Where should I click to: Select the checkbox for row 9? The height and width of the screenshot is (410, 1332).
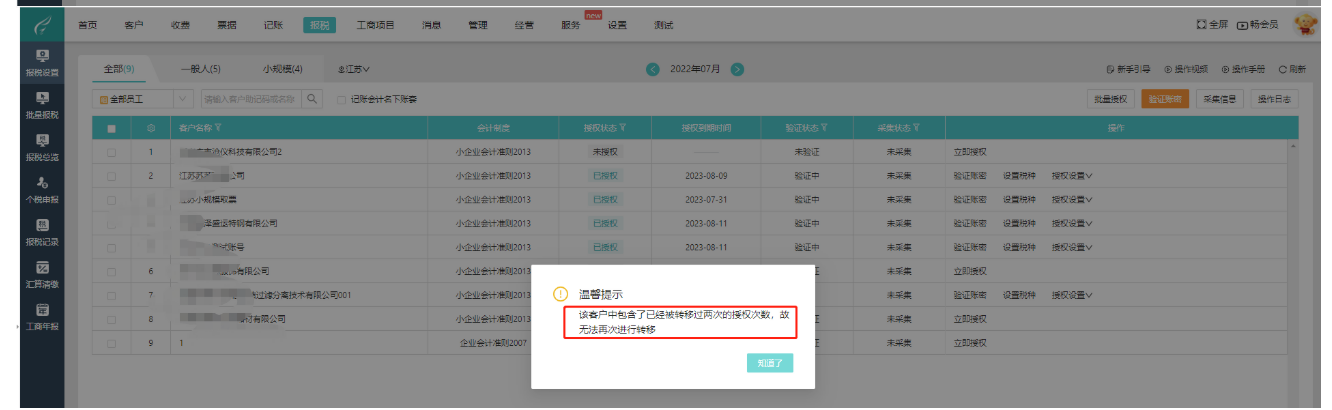tap(112, 343)
